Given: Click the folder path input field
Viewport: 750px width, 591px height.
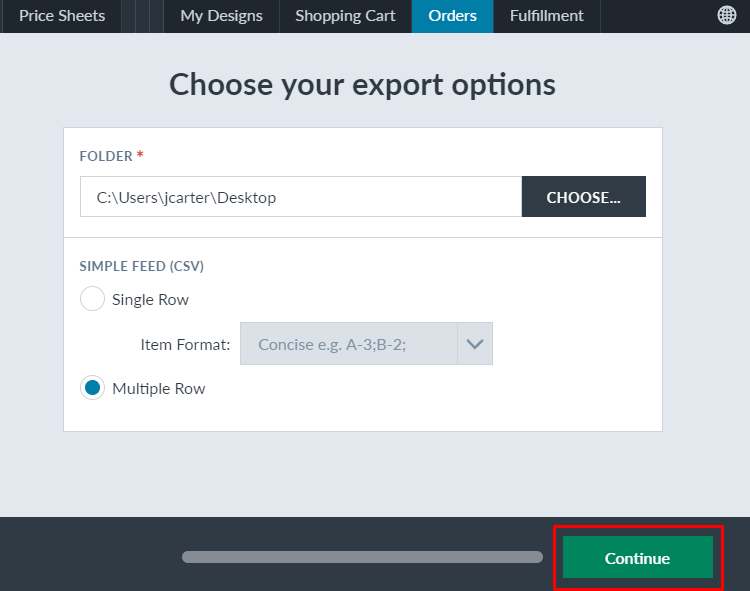Looking at the screenshot, I should coord(301,197).
